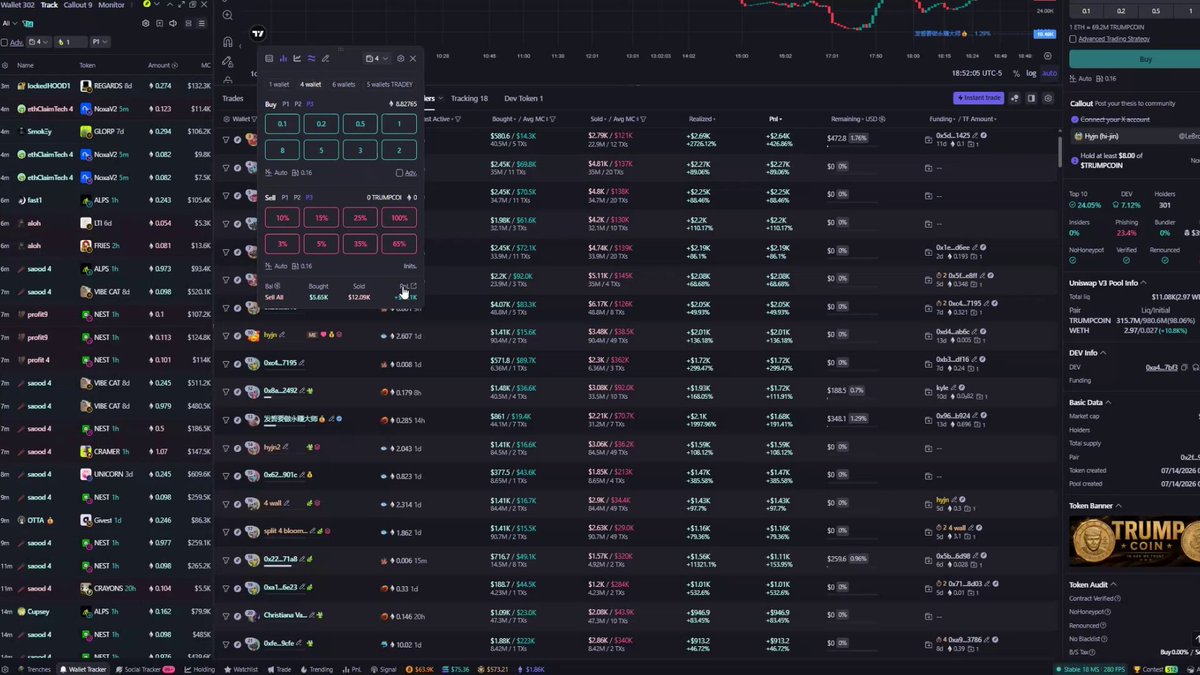Click 0.5 buy amount in quick-trade panel
Viewport: 1200px width, 675px height.
[x=360, y=124]
